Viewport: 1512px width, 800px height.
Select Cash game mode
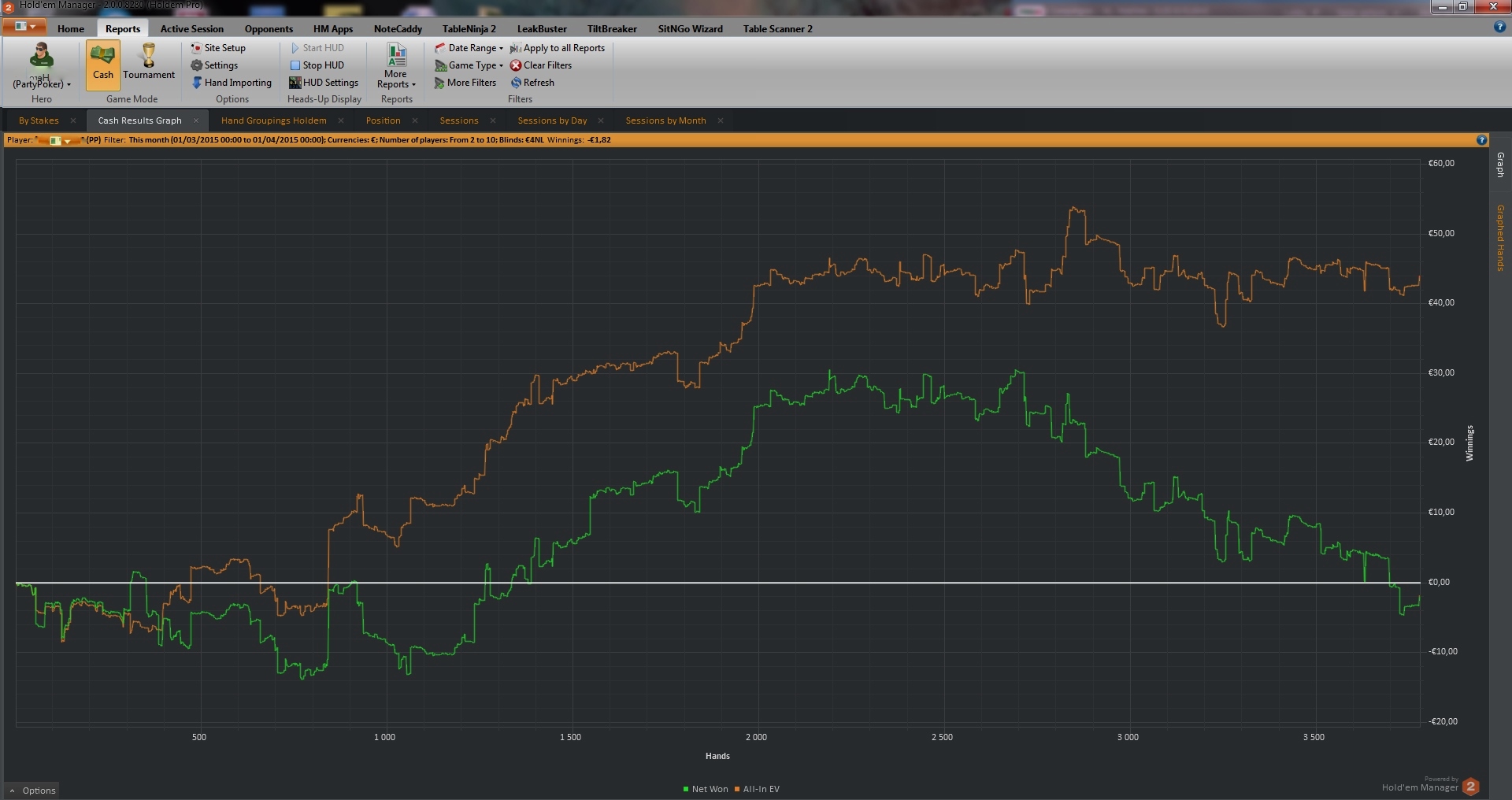coord(103,65)
